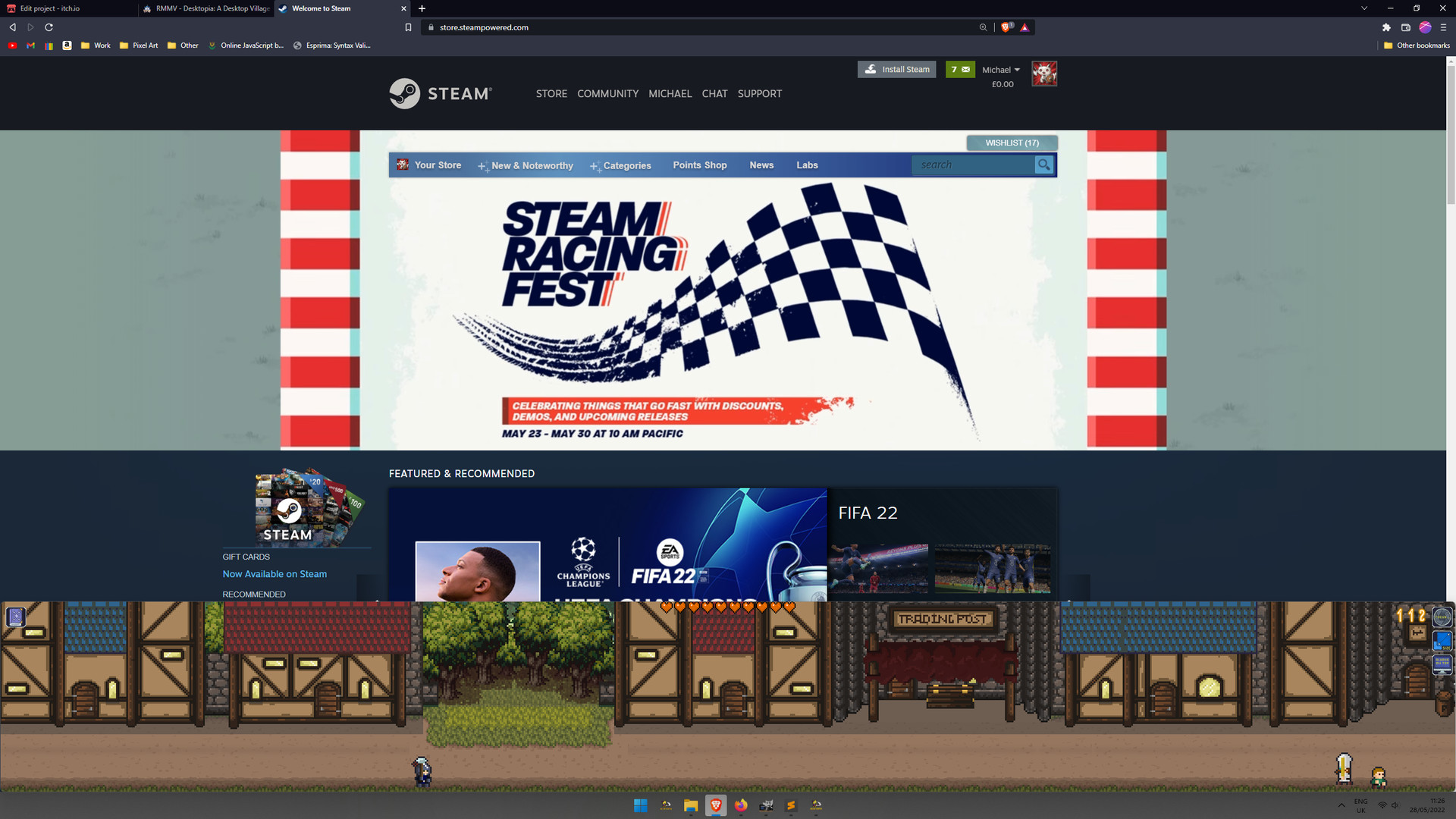
Task: Reload the page with the refresh icon
Action: click(49, 27)
